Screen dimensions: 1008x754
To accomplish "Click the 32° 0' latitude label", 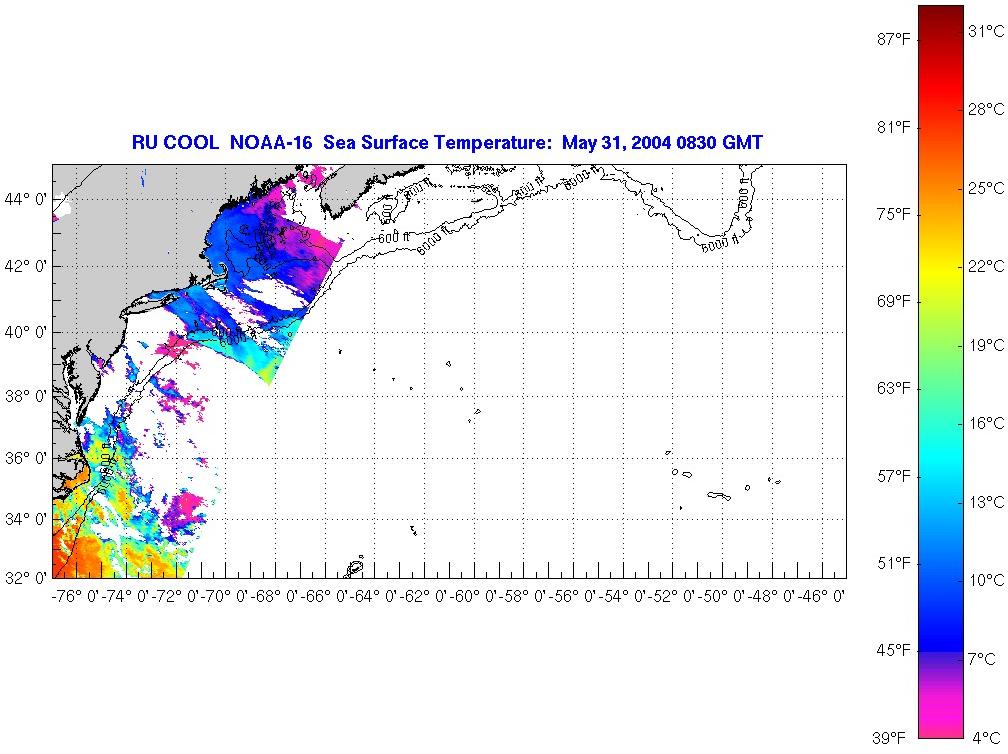I will click(x=26, y=578).
